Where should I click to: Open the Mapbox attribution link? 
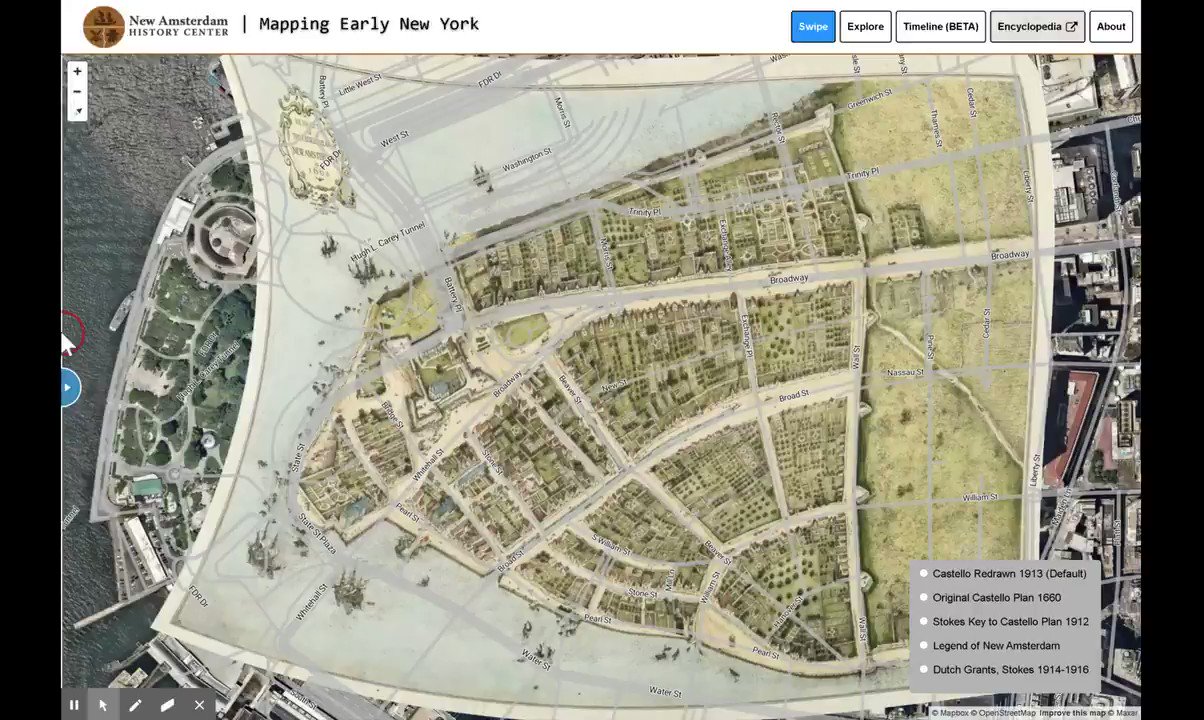(952, 714)
